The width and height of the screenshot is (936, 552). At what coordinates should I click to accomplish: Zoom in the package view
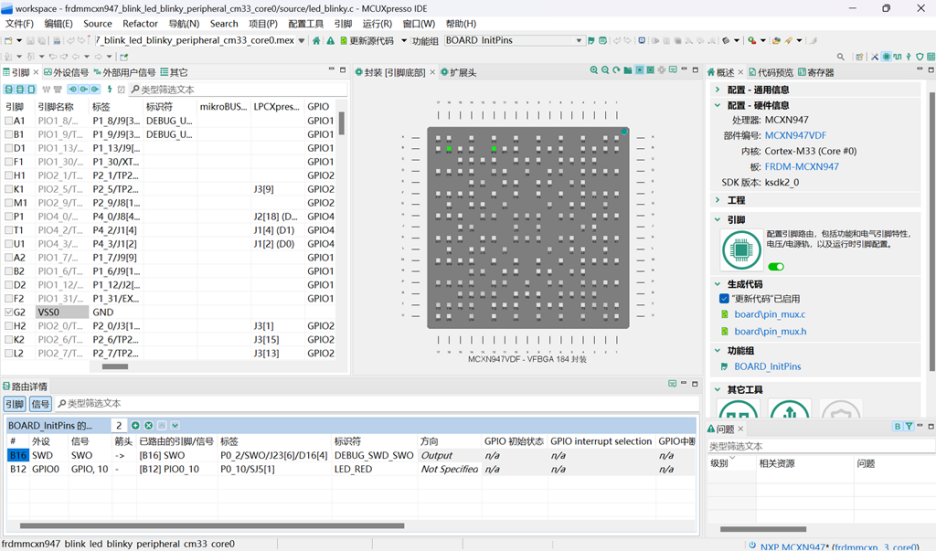click(x=594, y=70)
